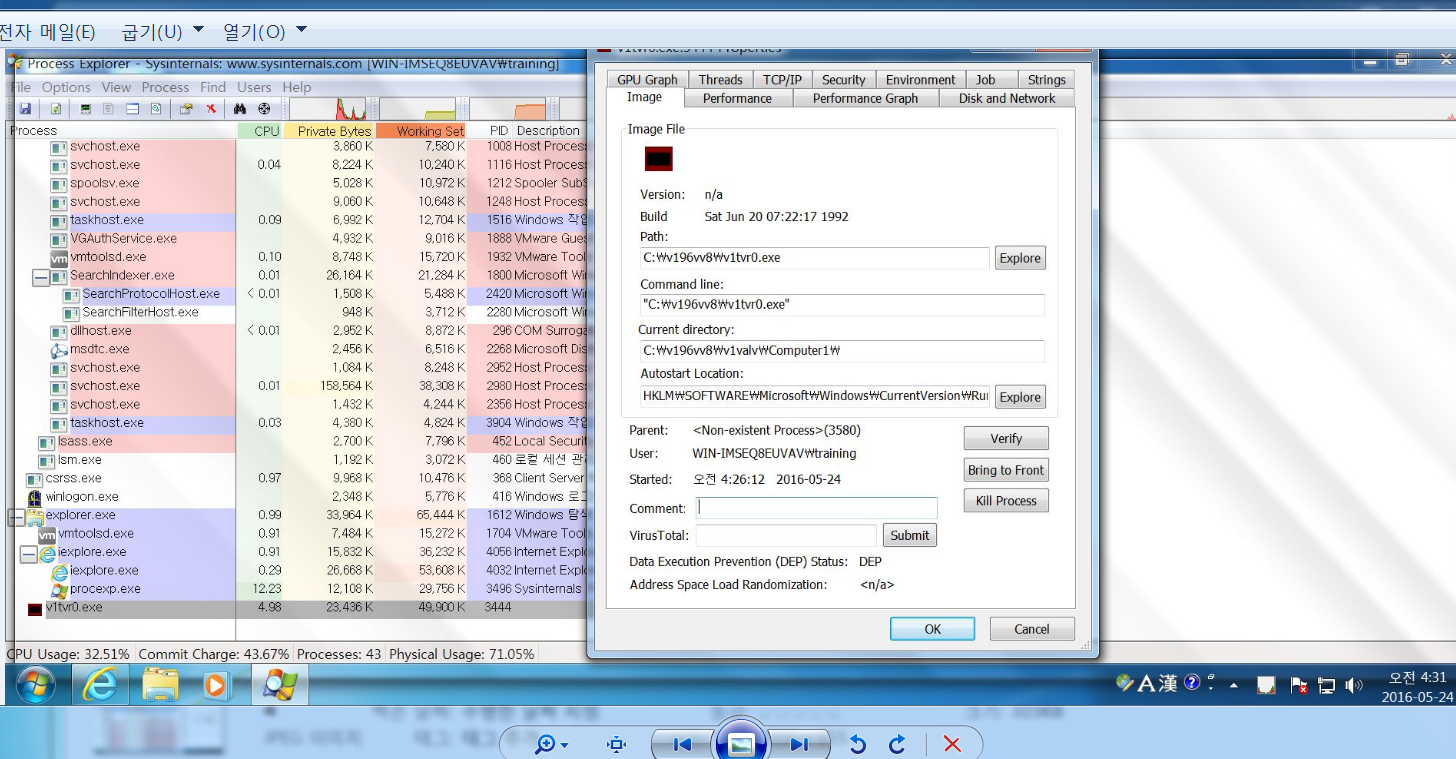Open Windows Media Player on taskbar

pyautogui.click(x=215, y=685)
